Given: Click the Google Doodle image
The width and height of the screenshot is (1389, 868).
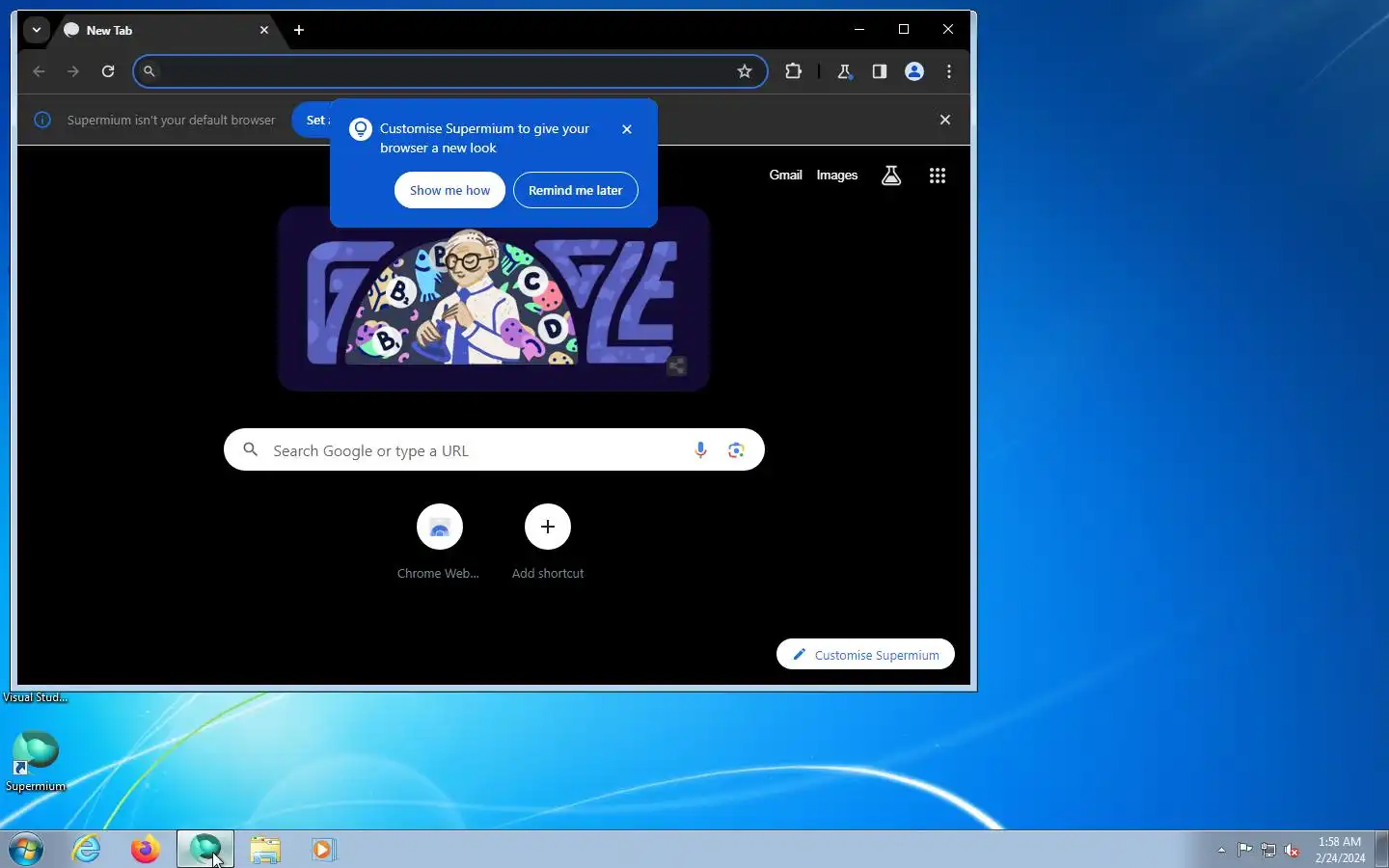Looking at the screenshot, I should (x=493, y=297).
